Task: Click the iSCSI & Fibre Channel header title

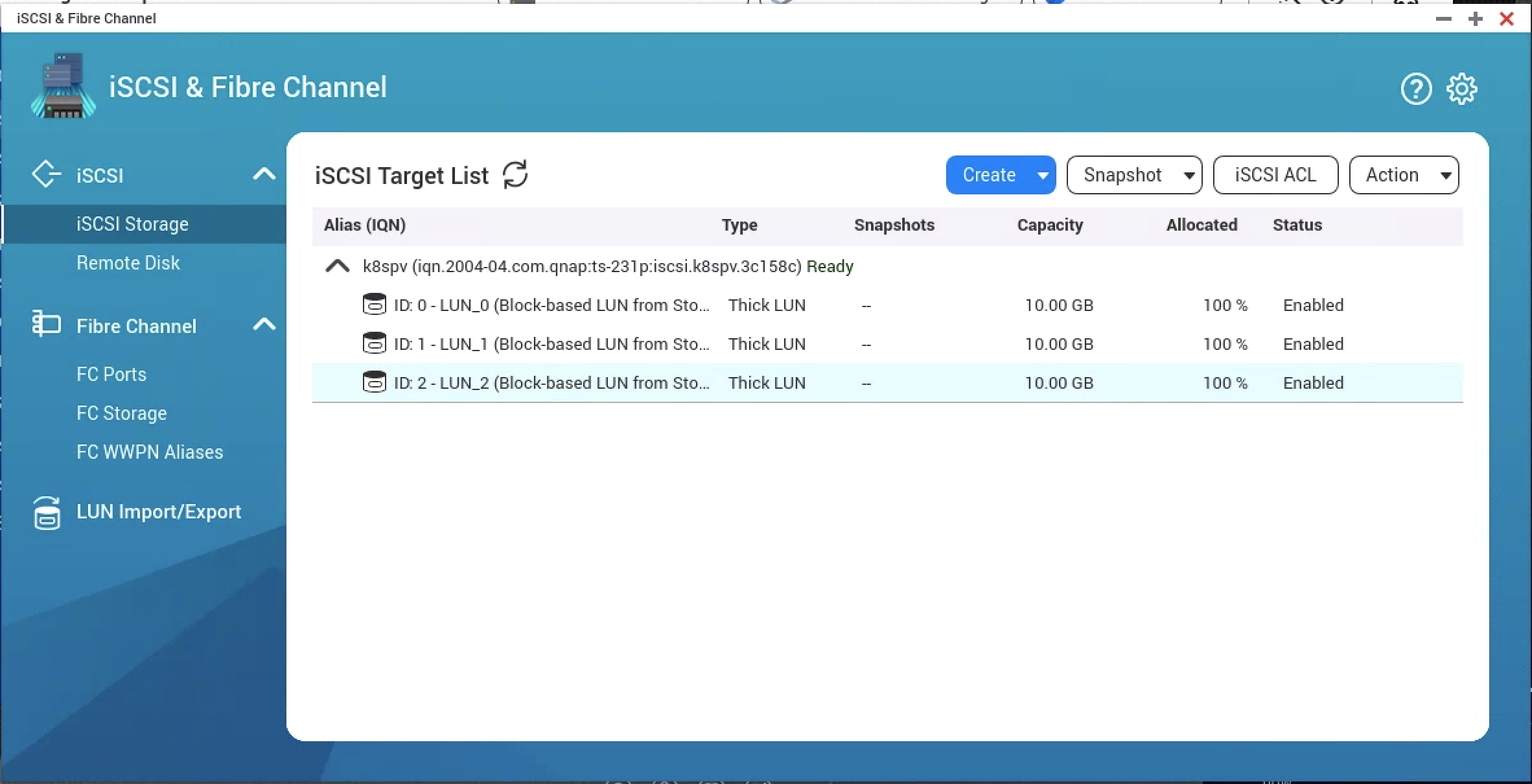Action: [248, 87]
